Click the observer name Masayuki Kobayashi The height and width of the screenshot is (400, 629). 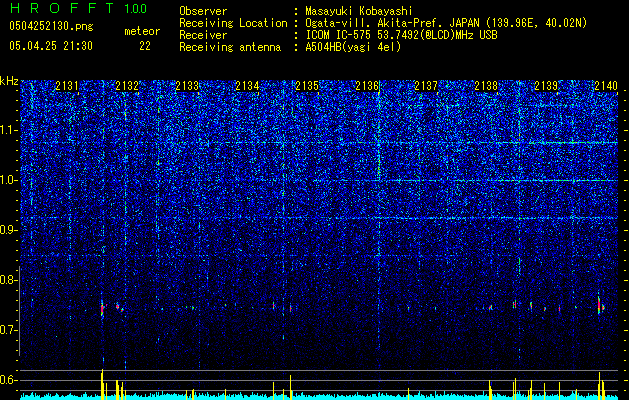[x=359, y=11]
